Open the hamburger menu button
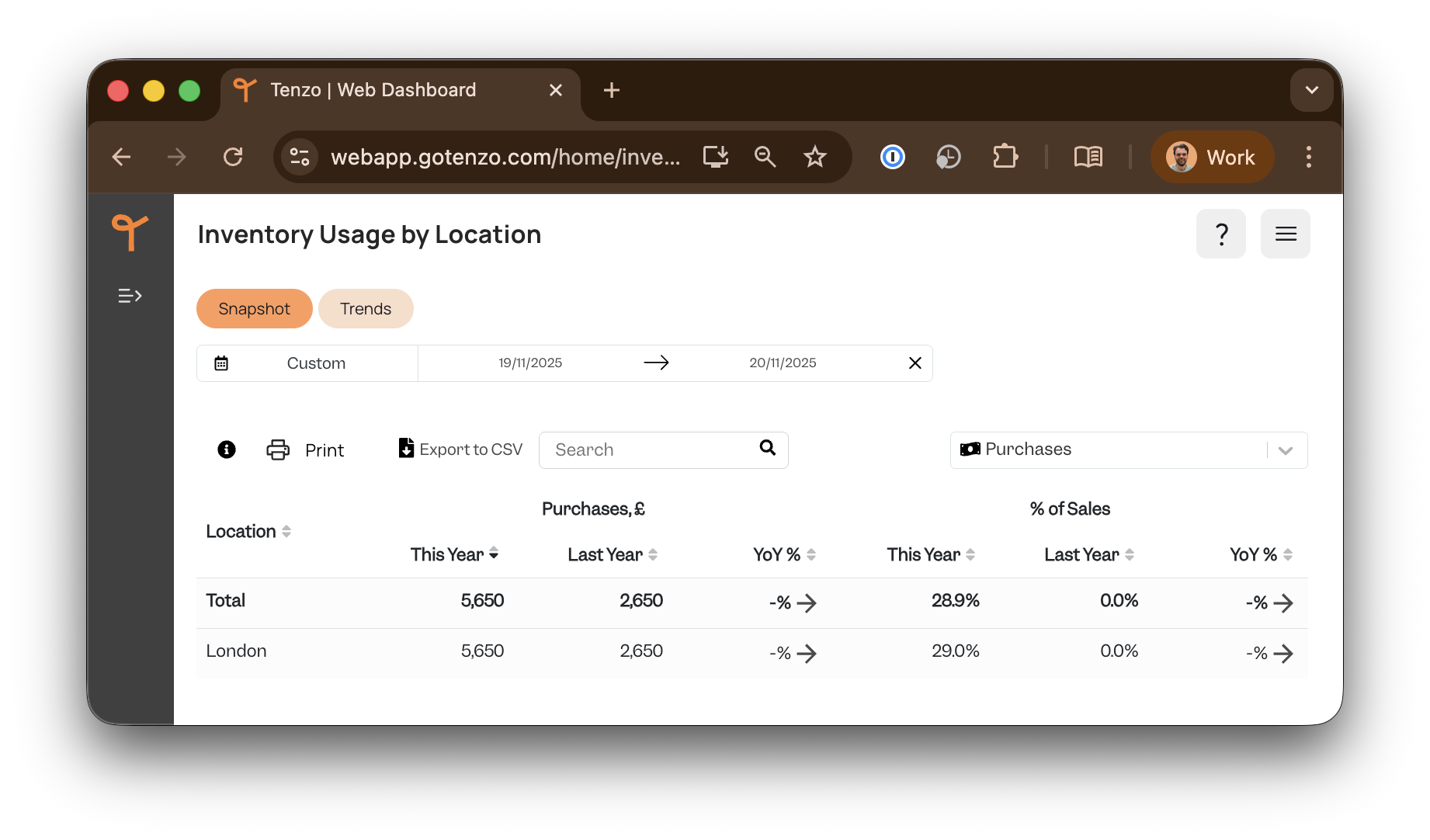The image size is (1430, 840). [1286, 234]
